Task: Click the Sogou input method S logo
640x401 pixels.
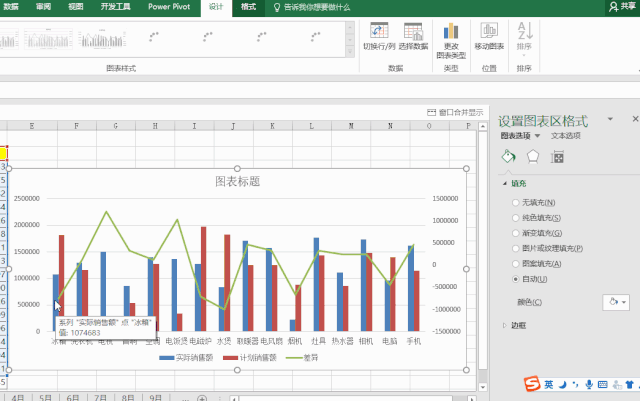Action: (532, 384)
